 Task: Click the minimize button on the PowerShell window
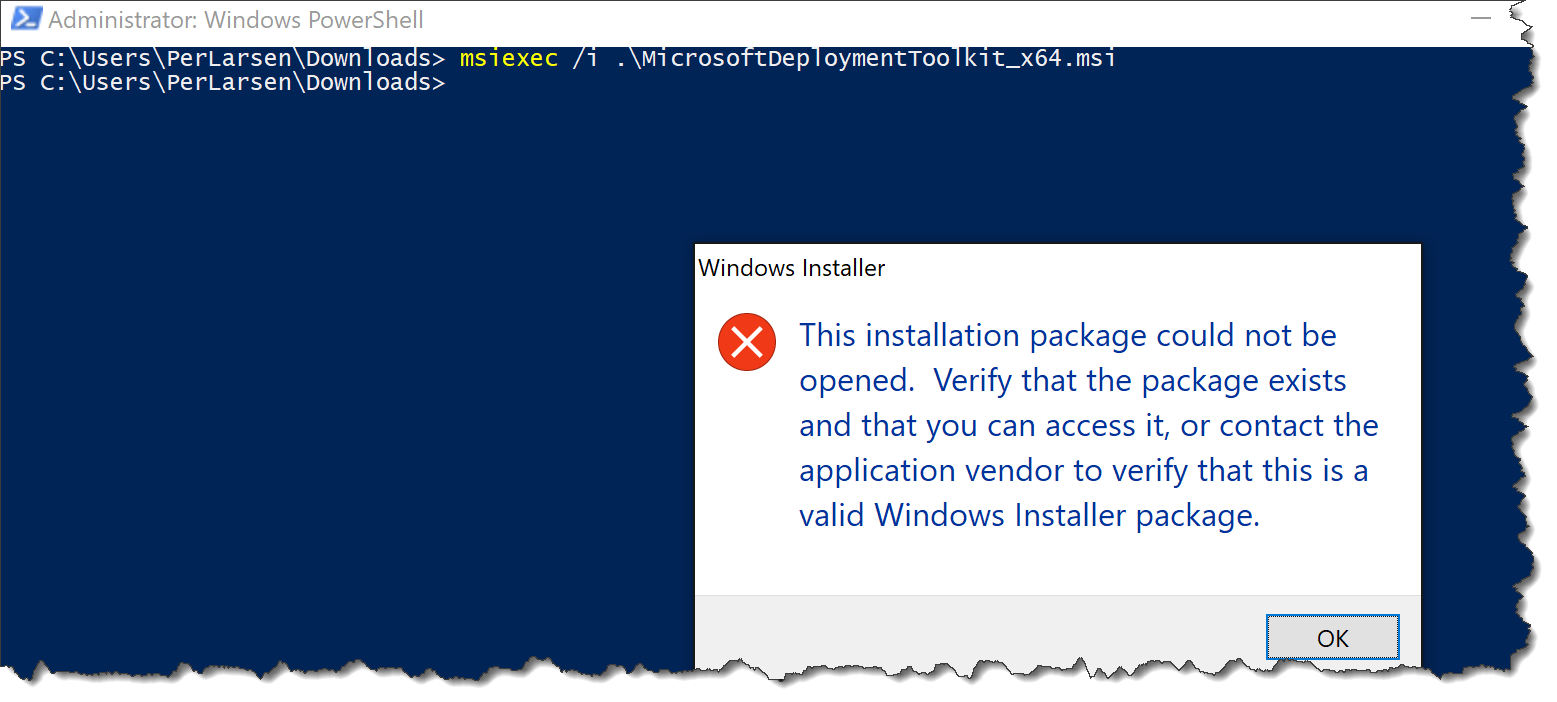coord(1480,18)
